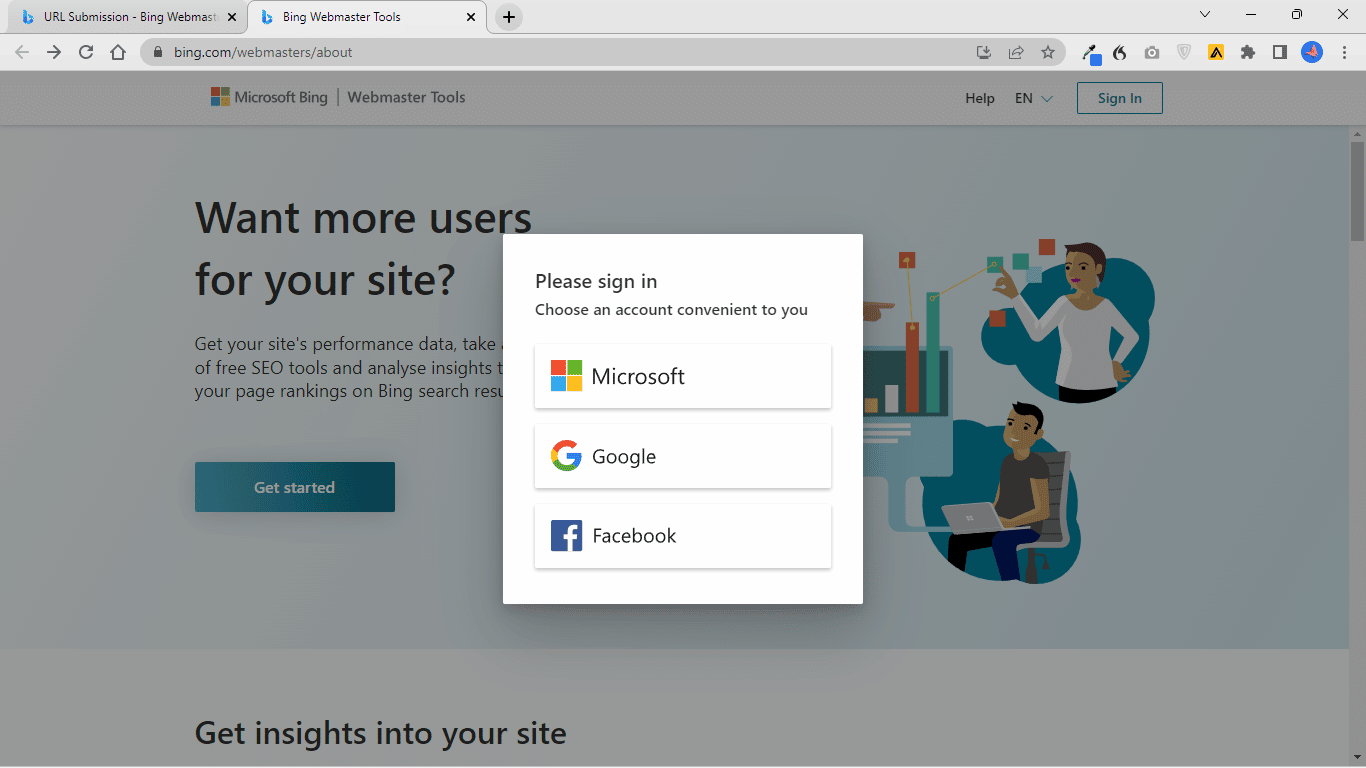Image resolution: width=1366 pixels, height=768 pixels.
Task: Open the EN language dropdown
Action: click(1033, 98)
